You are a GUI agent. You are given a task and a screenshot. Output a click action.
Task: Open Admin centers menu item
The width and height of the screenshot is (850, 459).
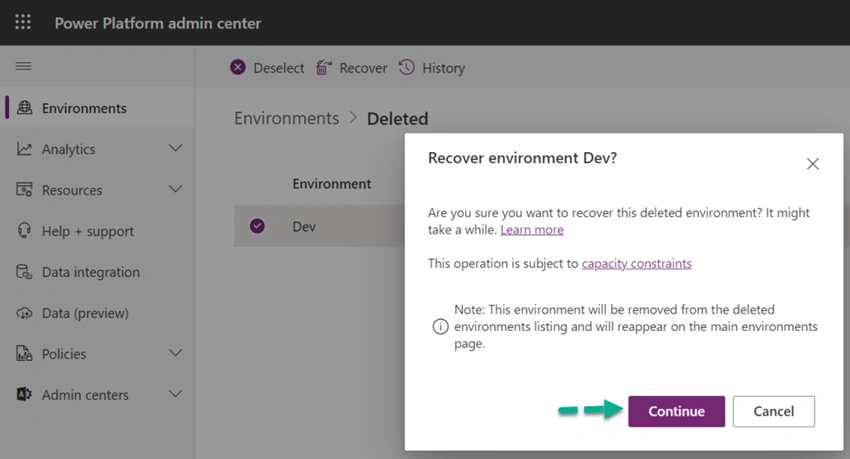pos(98,395)
